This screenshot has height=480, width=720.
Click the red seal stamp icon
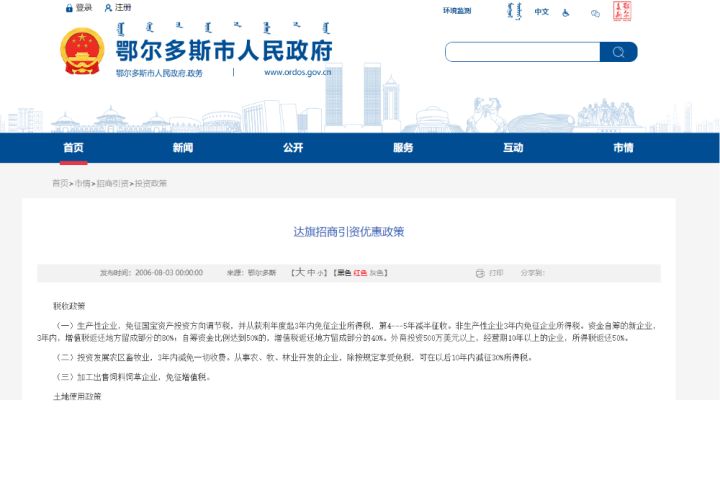622,11
